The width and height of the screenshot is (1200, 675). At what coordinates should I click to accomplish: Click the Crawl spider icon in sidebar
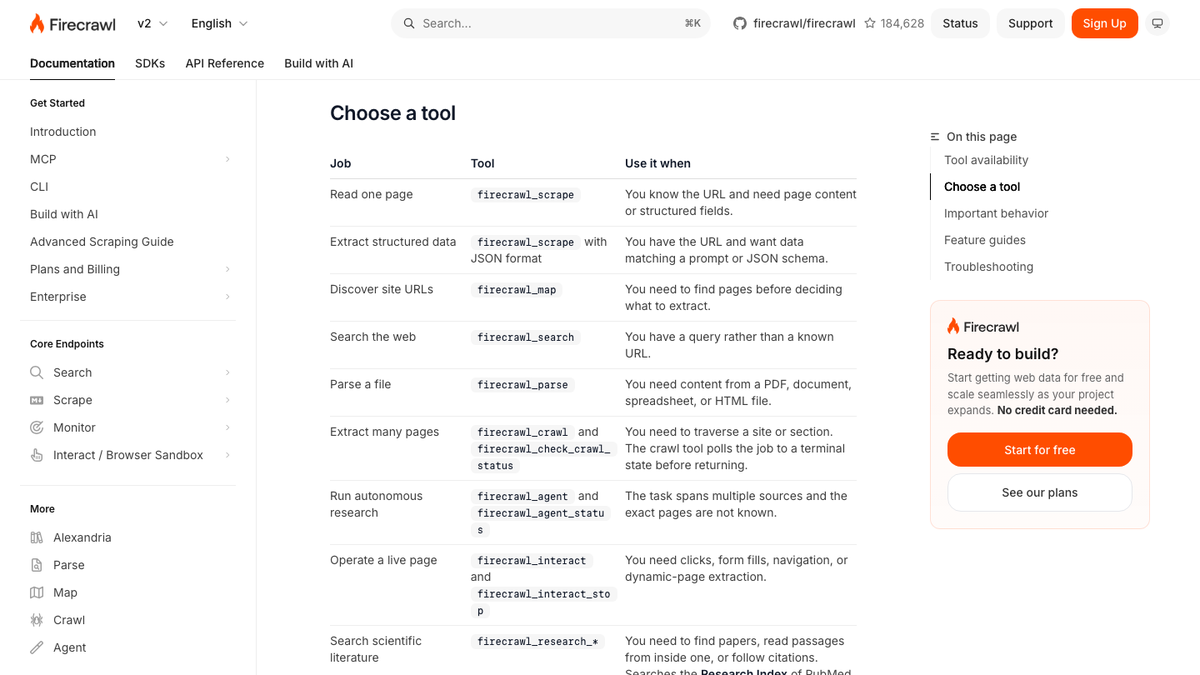tap(36, 620)
